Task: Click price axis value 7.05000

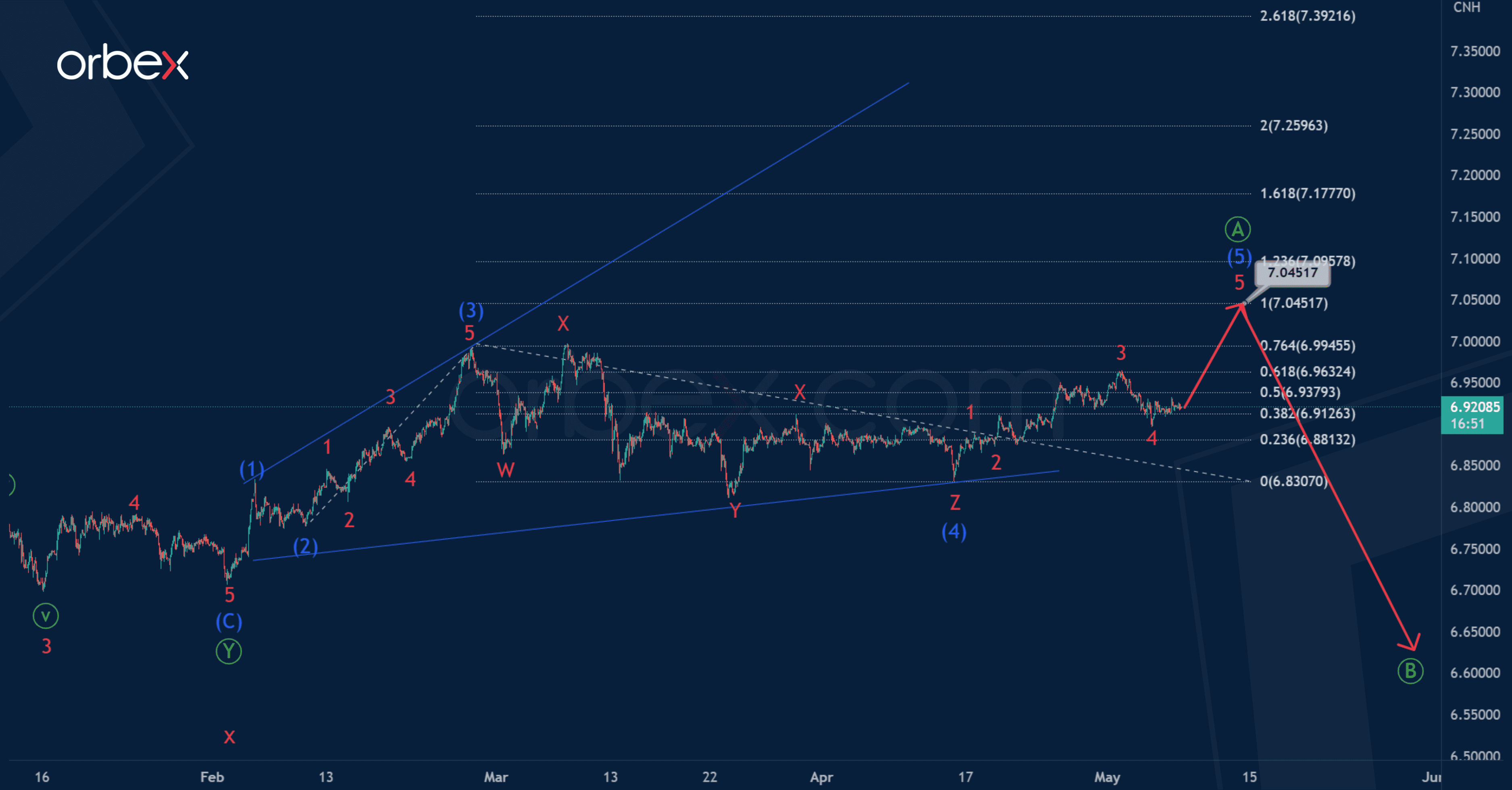Action: pyautogui.click(x=1475, y=300)
